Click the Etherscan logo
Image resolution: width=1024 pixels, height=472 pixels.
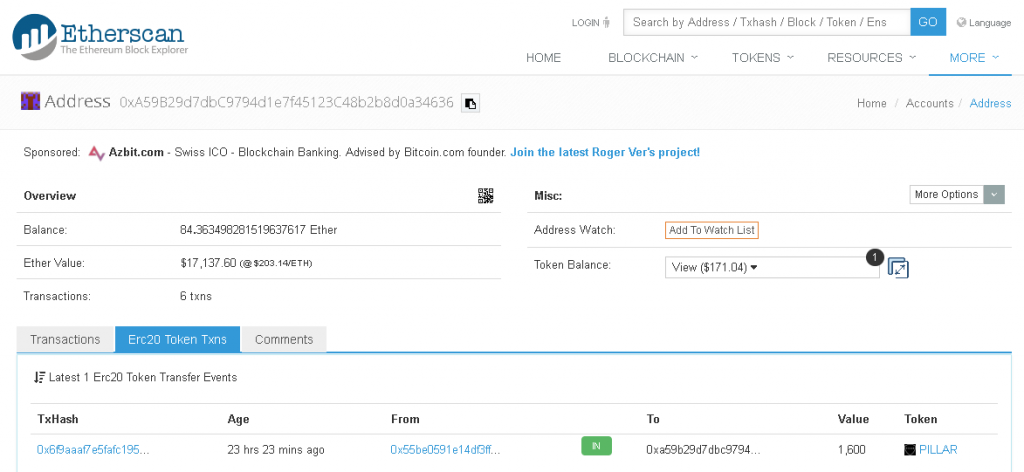(x=101, y=38)
